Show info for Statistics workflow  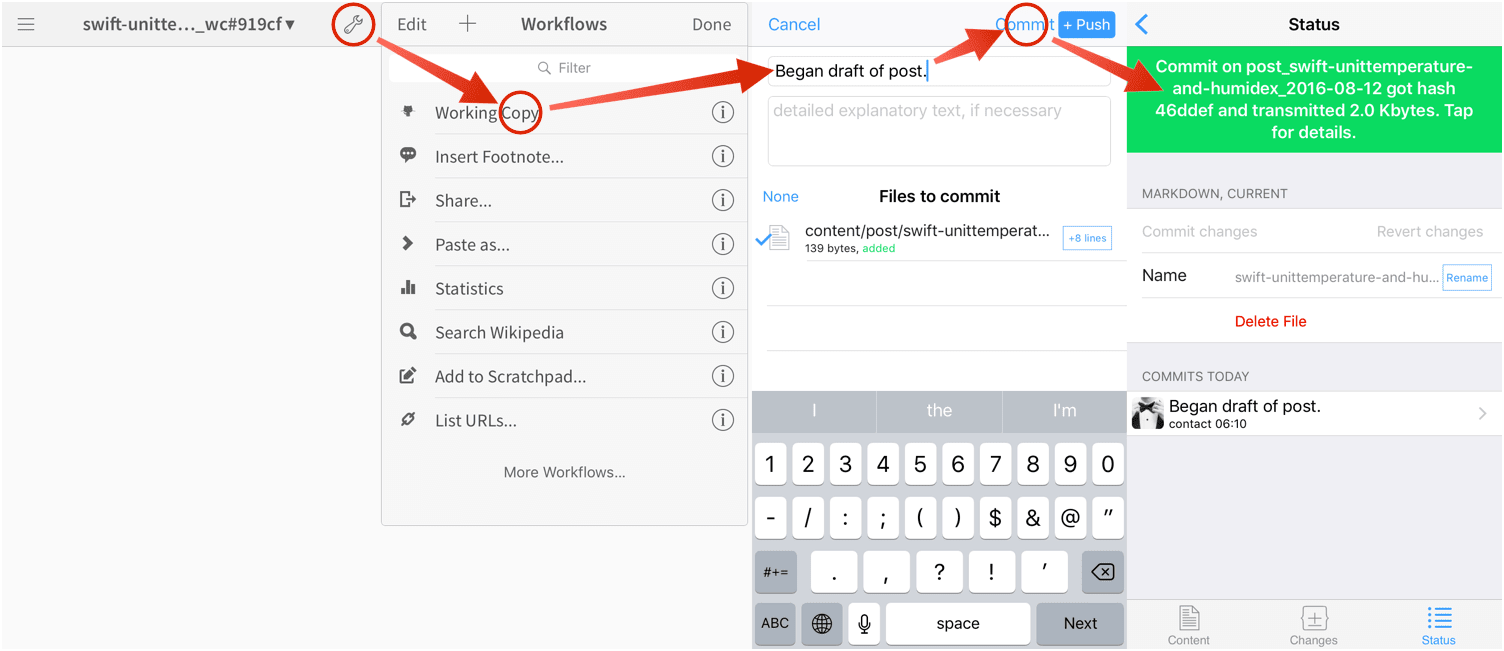[722, 288]
